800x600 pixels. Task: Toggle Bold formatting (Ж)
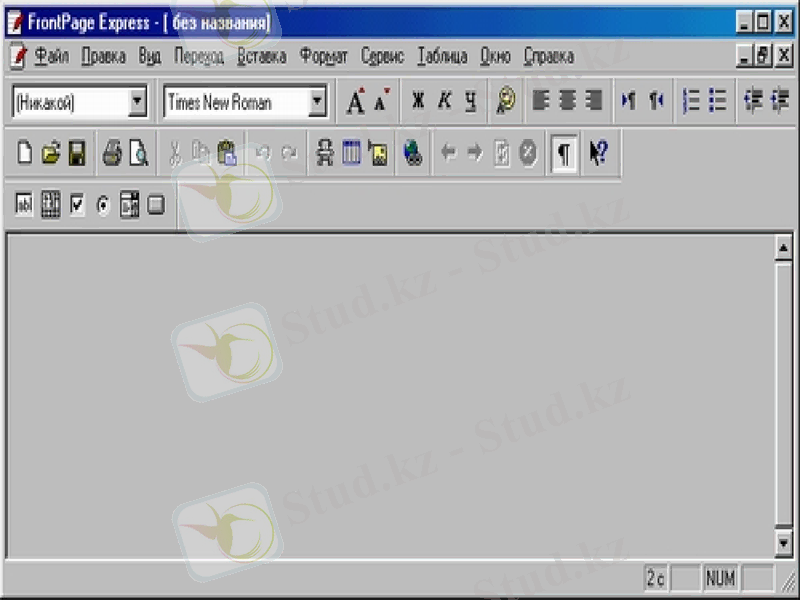click(418, 101)
